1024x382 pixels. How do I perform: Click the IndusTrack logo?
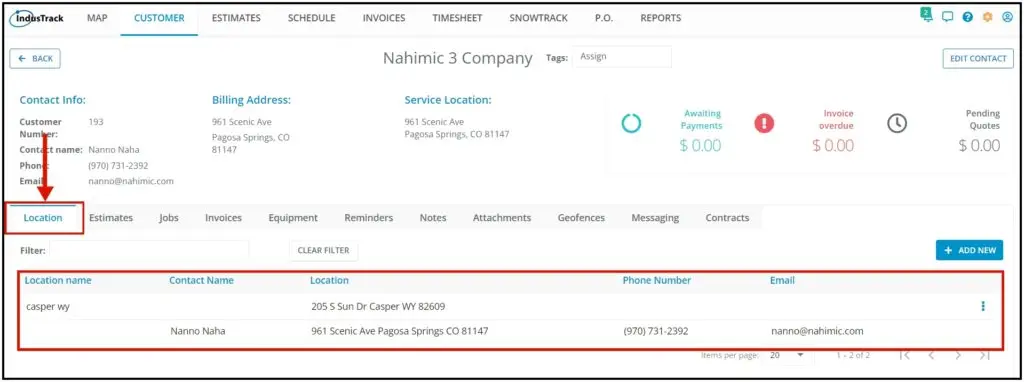(37, 18)
